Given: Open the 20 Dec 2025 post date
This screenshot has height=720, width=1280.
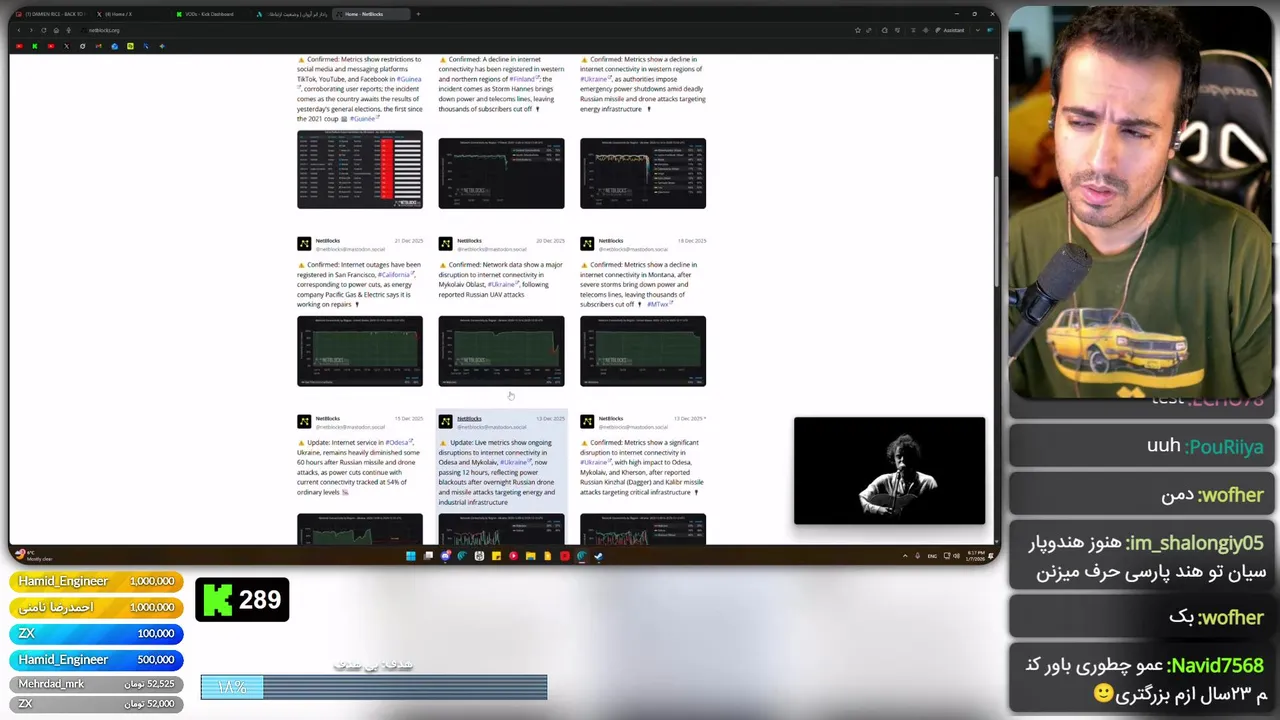Looking at the screenshot, I should (550, 241).
